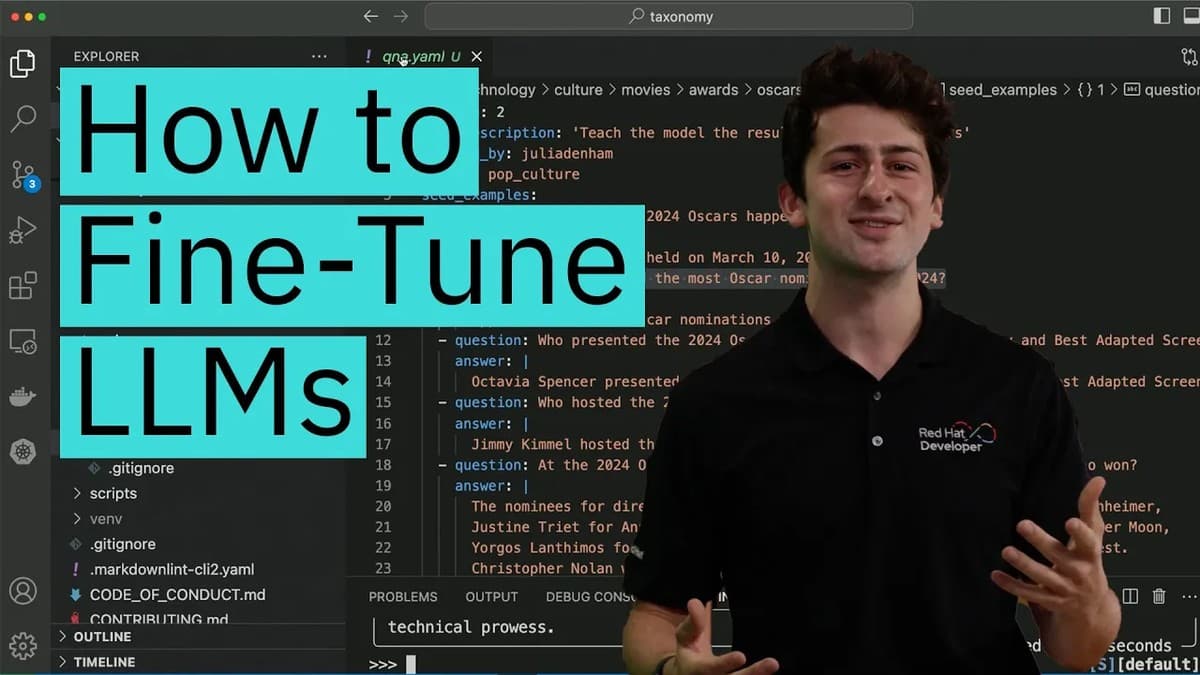Open the Manage gear icon

point(22,645)
